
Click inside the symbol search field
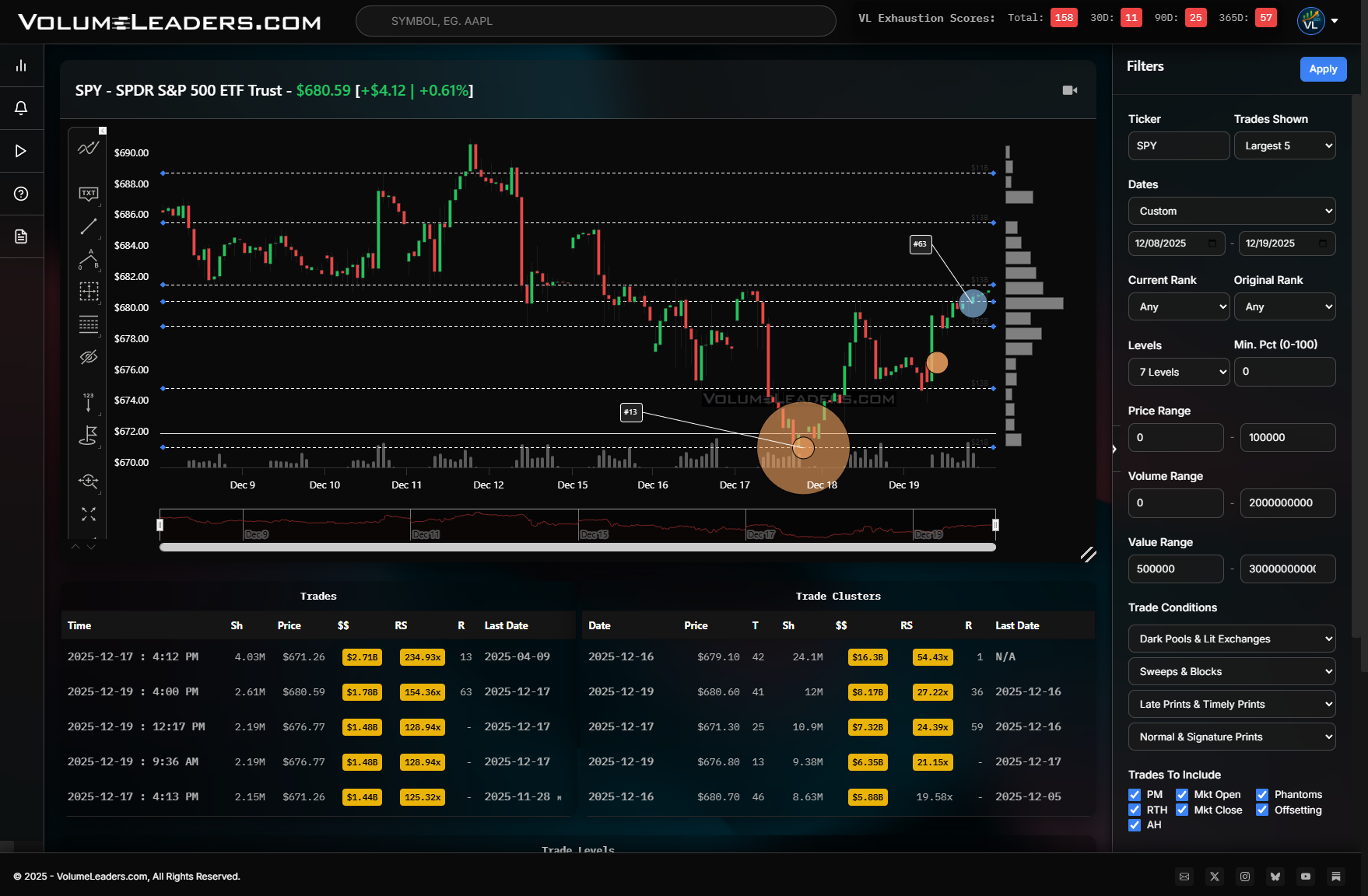(x=596, y=21)
